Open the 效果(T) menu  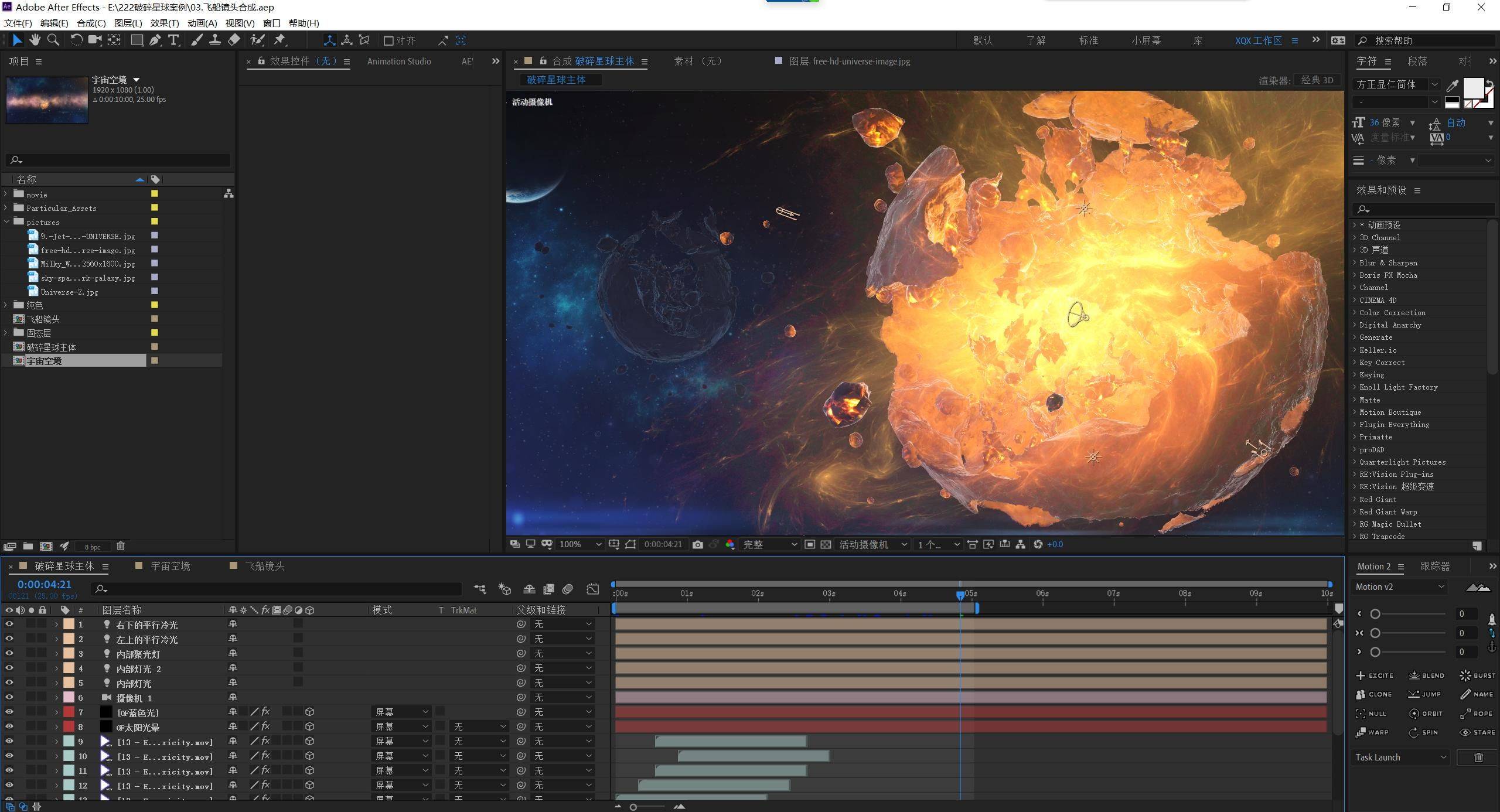point(164,23)
